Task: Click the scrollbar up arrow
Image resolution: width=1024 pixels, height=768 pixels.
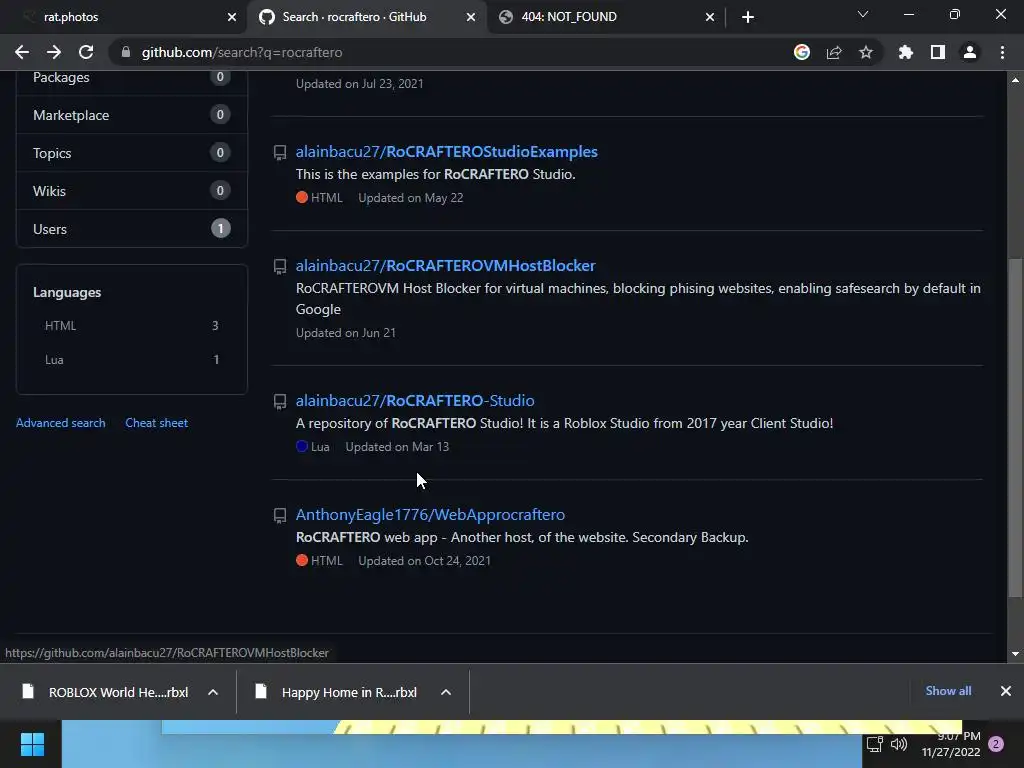Action: click(x=1015, y=80)
